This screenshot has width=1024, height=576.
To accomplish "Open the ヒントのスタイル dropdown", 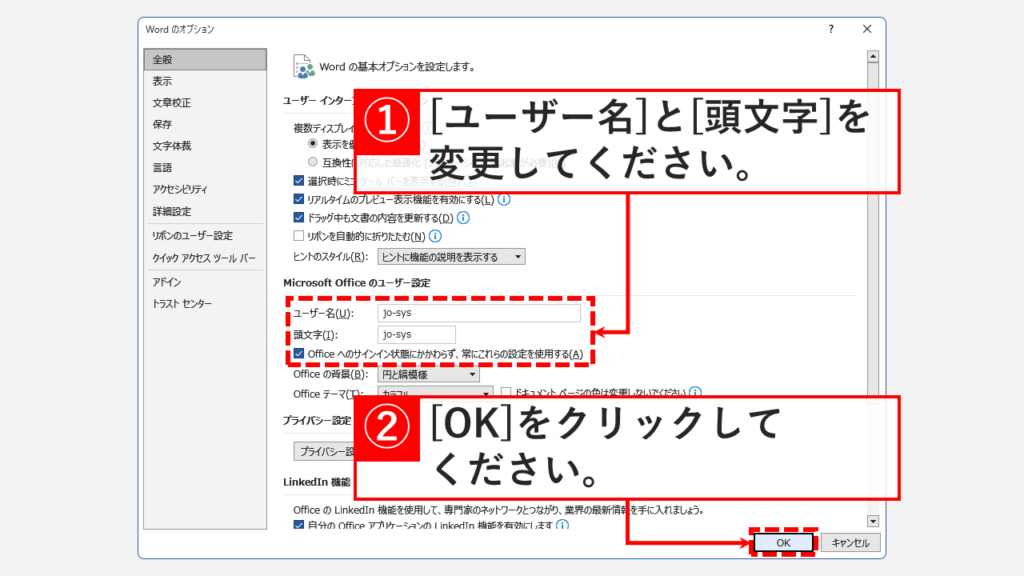I will click(x=452, y=257).
